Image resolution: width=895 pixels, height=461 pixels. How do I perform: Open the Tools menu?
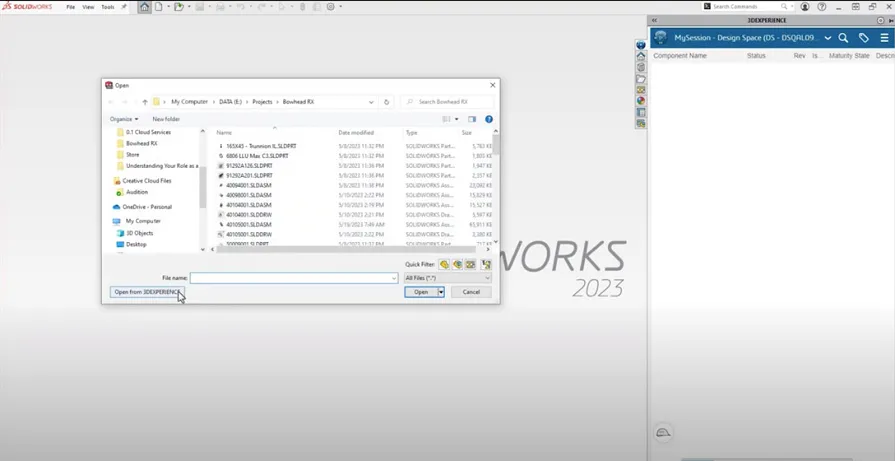point(108,7)
